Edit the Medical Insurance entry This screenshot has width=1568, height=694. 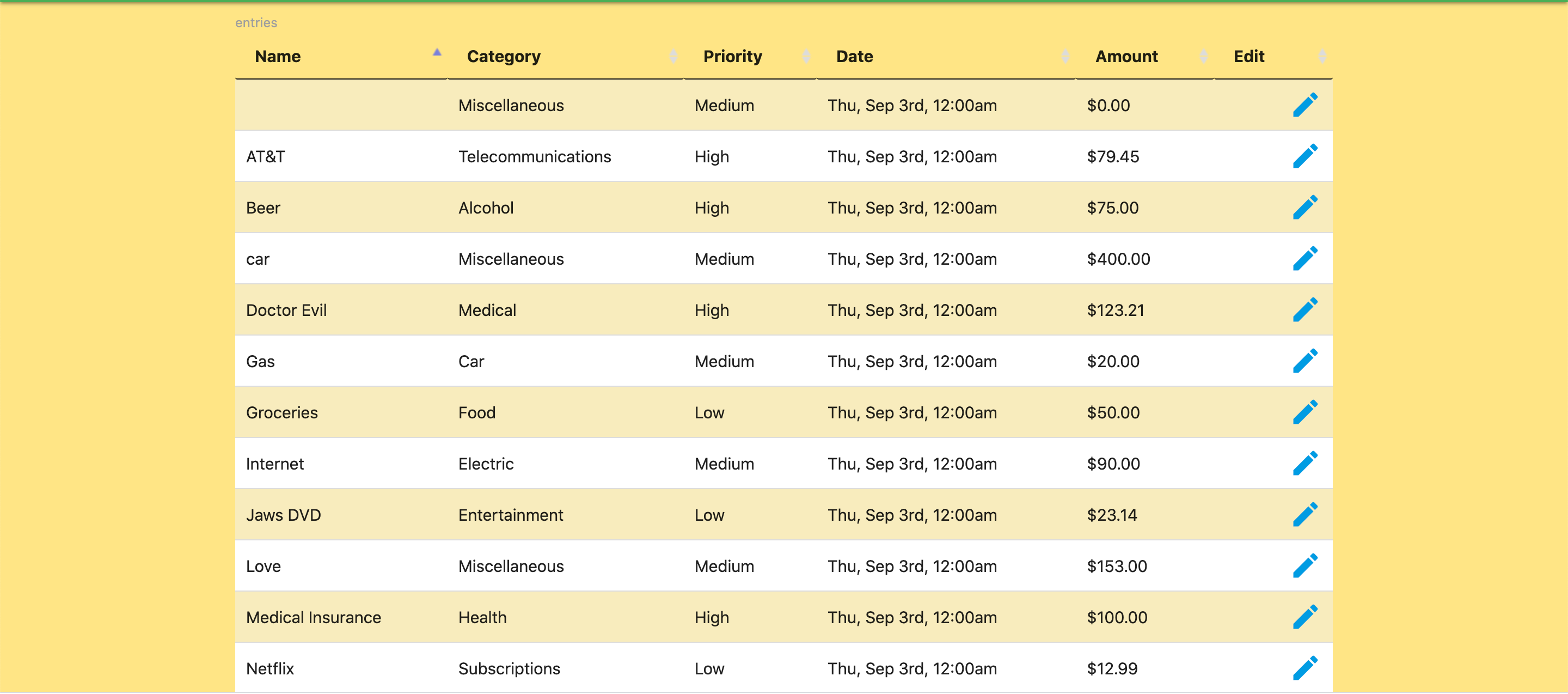coord(1305,617)
